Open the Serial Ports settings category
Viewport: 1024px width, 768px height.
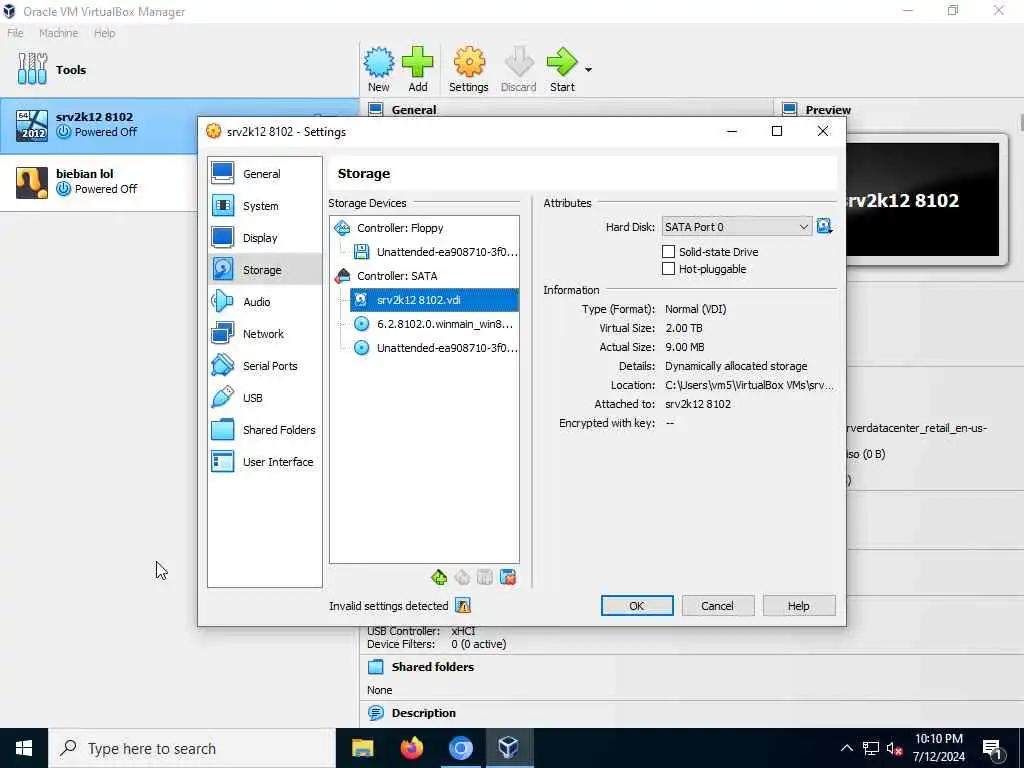[264, 366]
